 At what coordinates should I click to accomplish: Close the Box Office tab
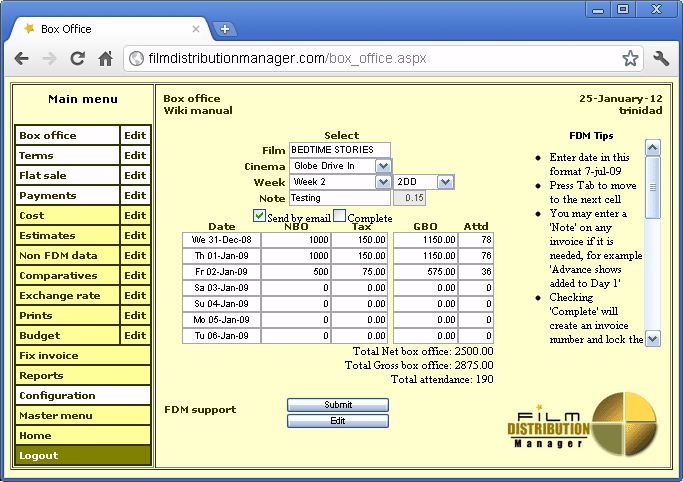pos(196,29)
